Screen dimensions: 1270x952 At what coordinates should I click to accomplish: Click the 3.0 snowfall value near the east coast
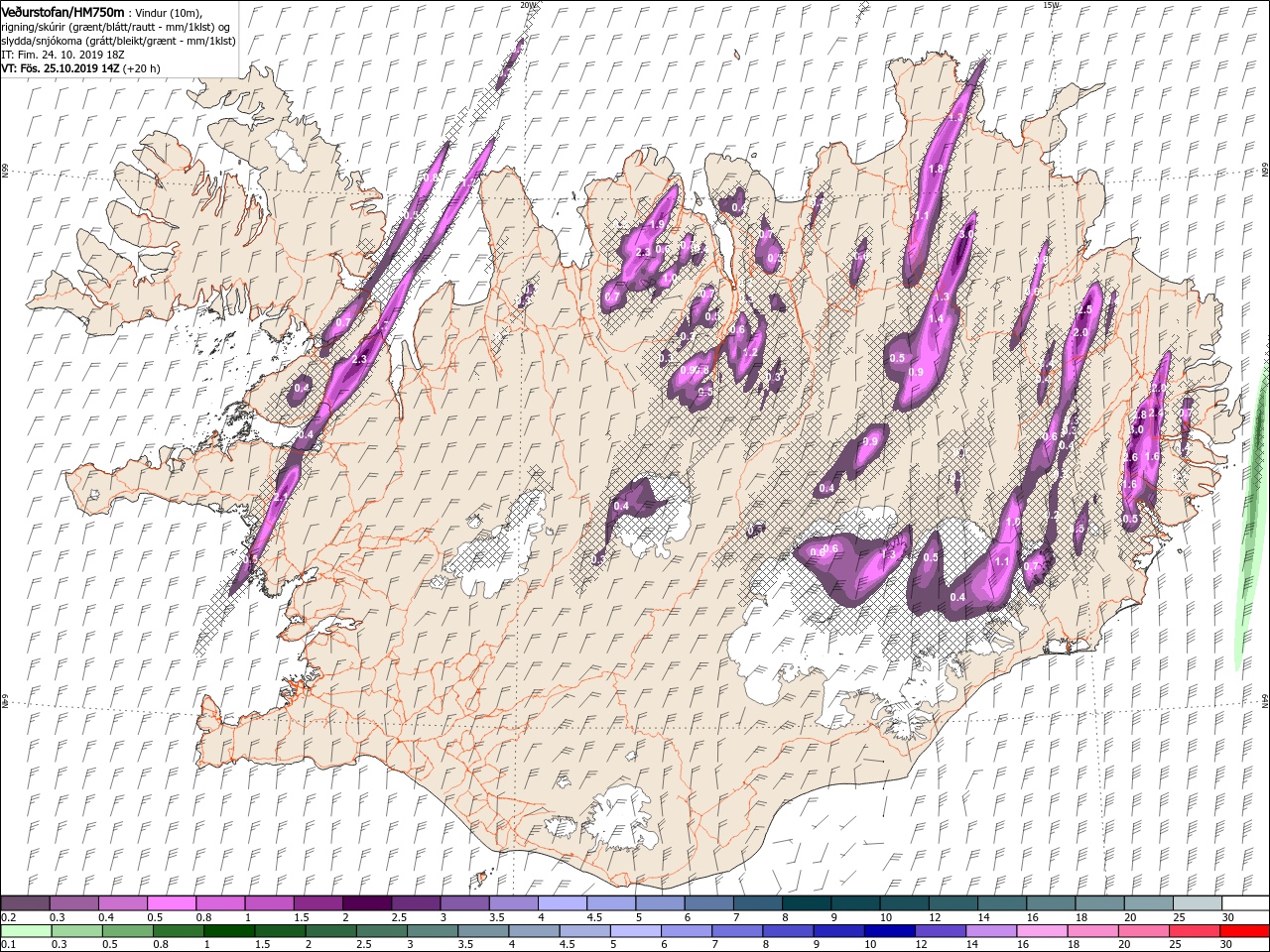(1137, 429)
